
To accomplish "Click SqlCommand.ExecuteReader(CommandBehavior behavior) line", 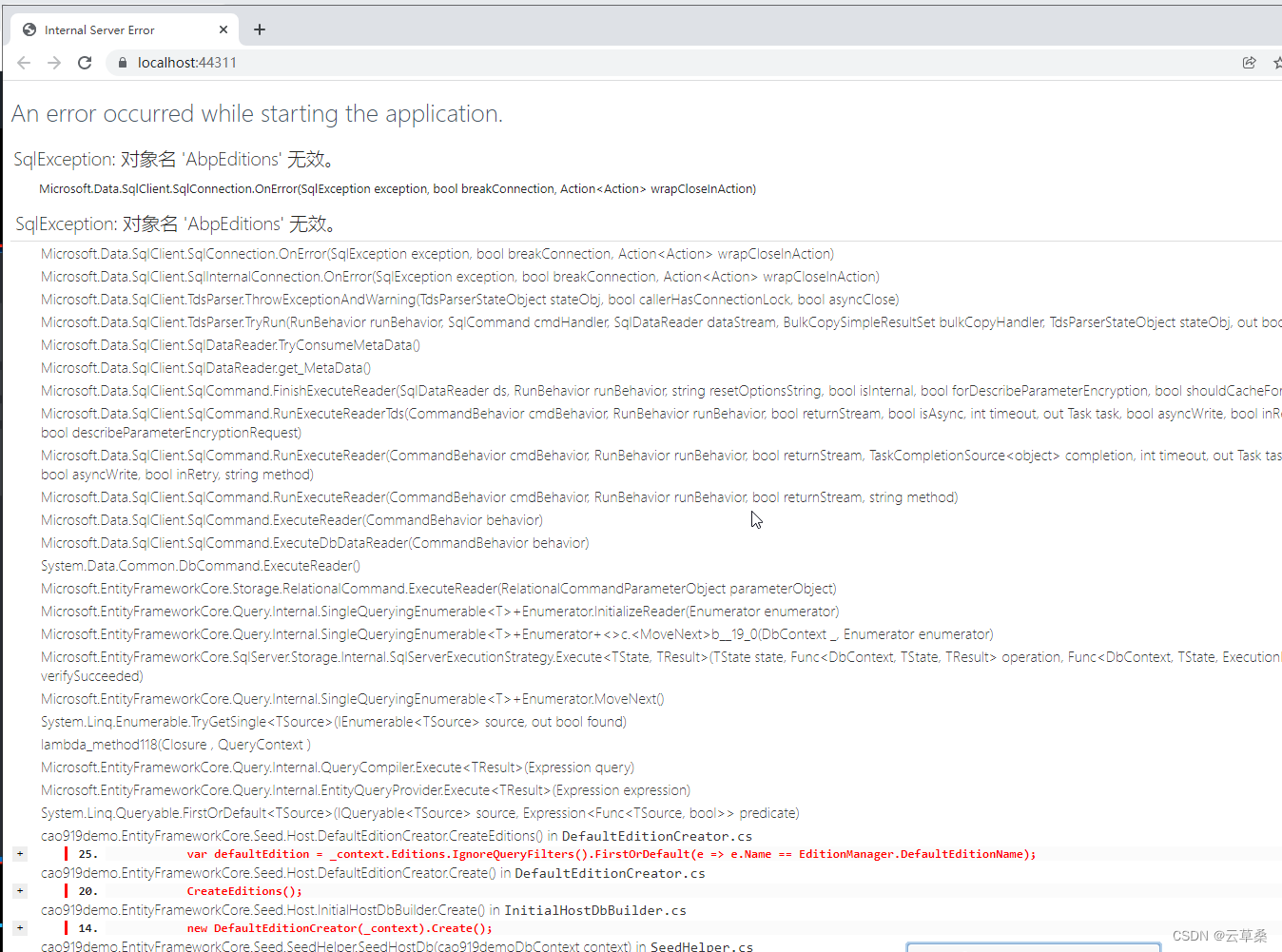I will (x=292, y=520).
